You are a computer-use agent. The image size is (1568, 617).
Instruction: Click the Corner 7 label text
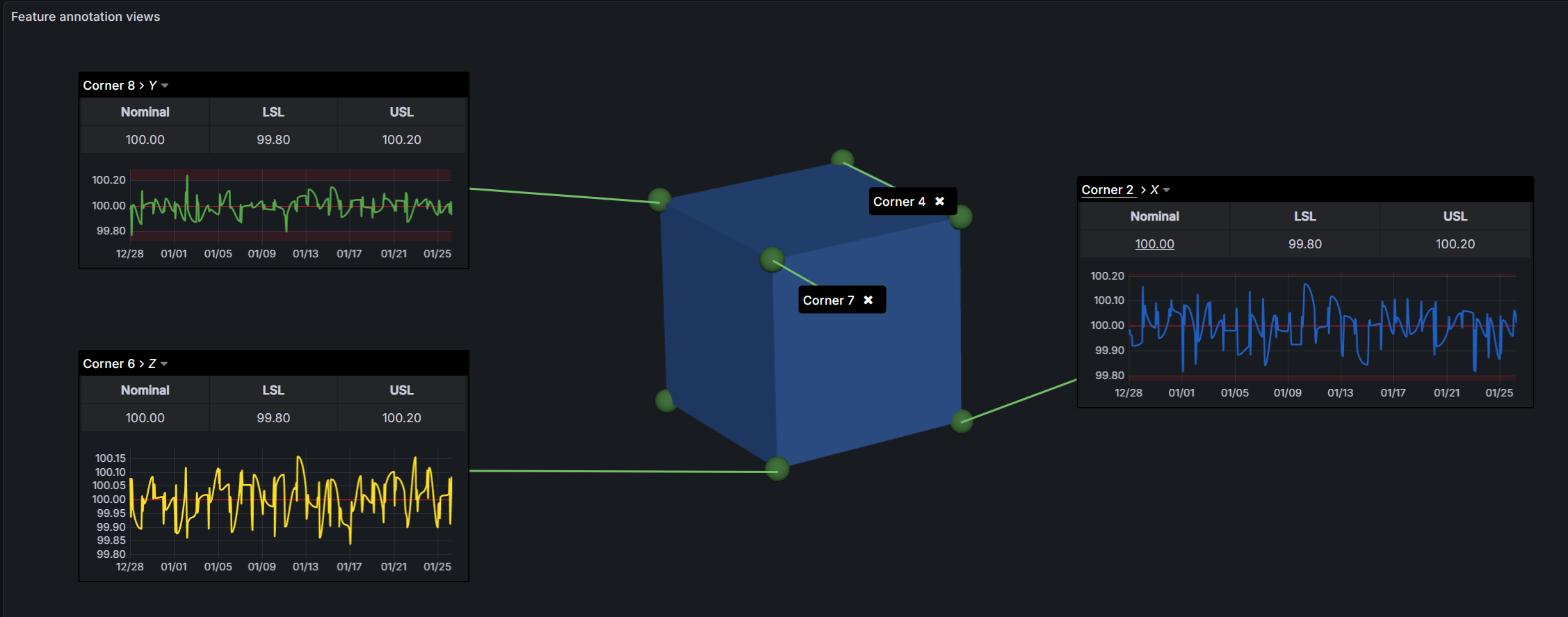pos(828,301)
